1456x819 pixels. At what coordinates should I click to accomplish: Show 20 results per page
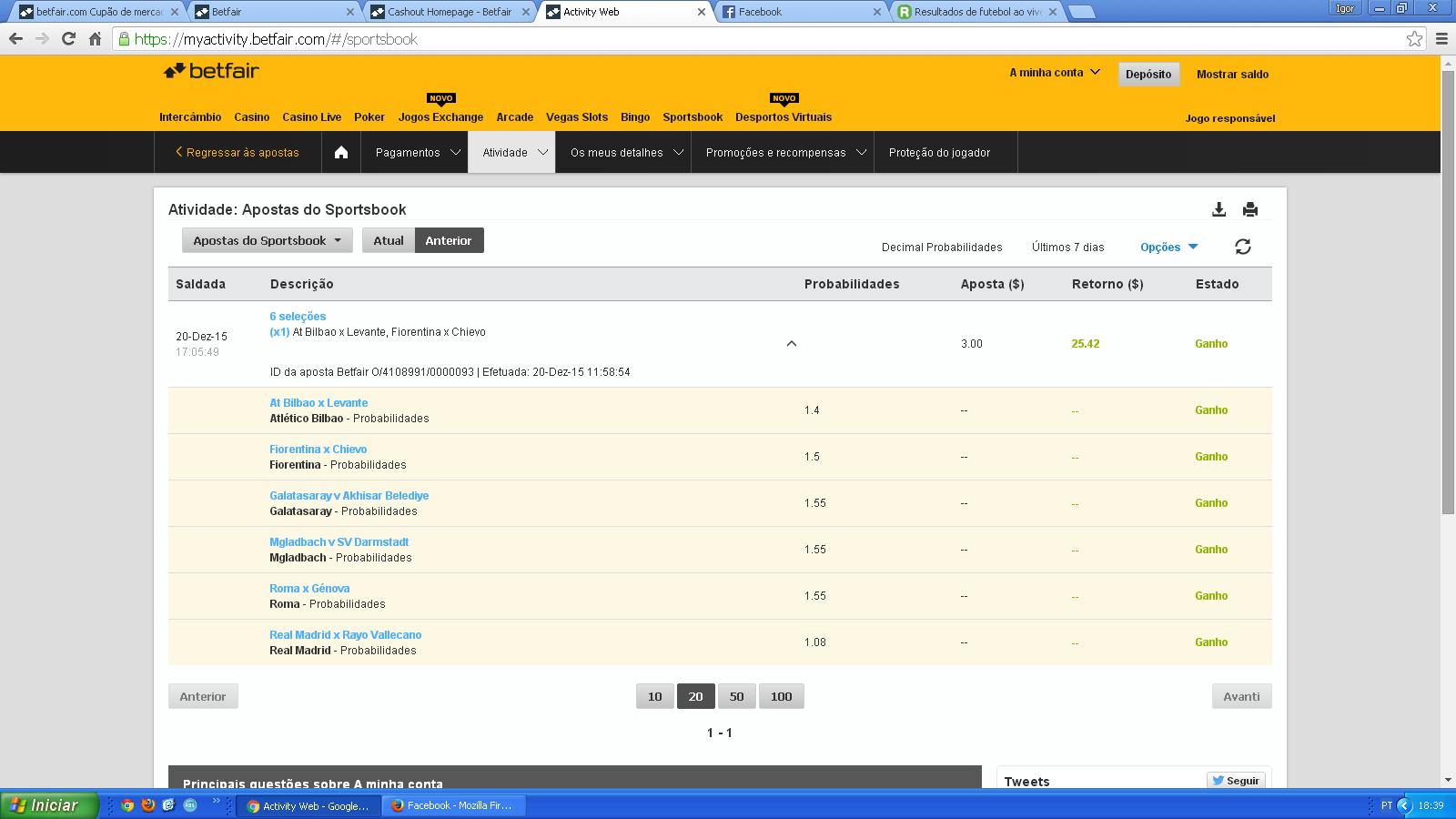(695, 696)
